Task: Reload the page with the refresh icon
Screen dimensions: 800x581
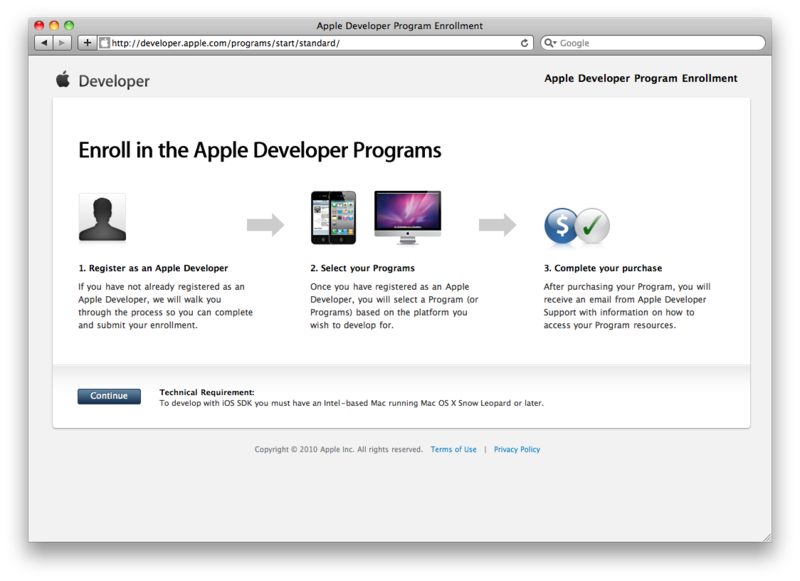Action: [x=524, y=43]
